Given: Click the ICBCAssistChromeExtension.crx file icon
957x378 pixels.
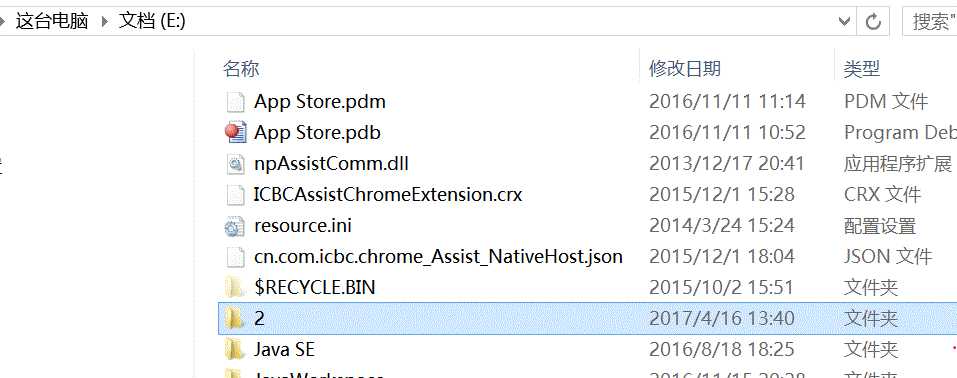Looking at the screenshot, I should point(236,195).
